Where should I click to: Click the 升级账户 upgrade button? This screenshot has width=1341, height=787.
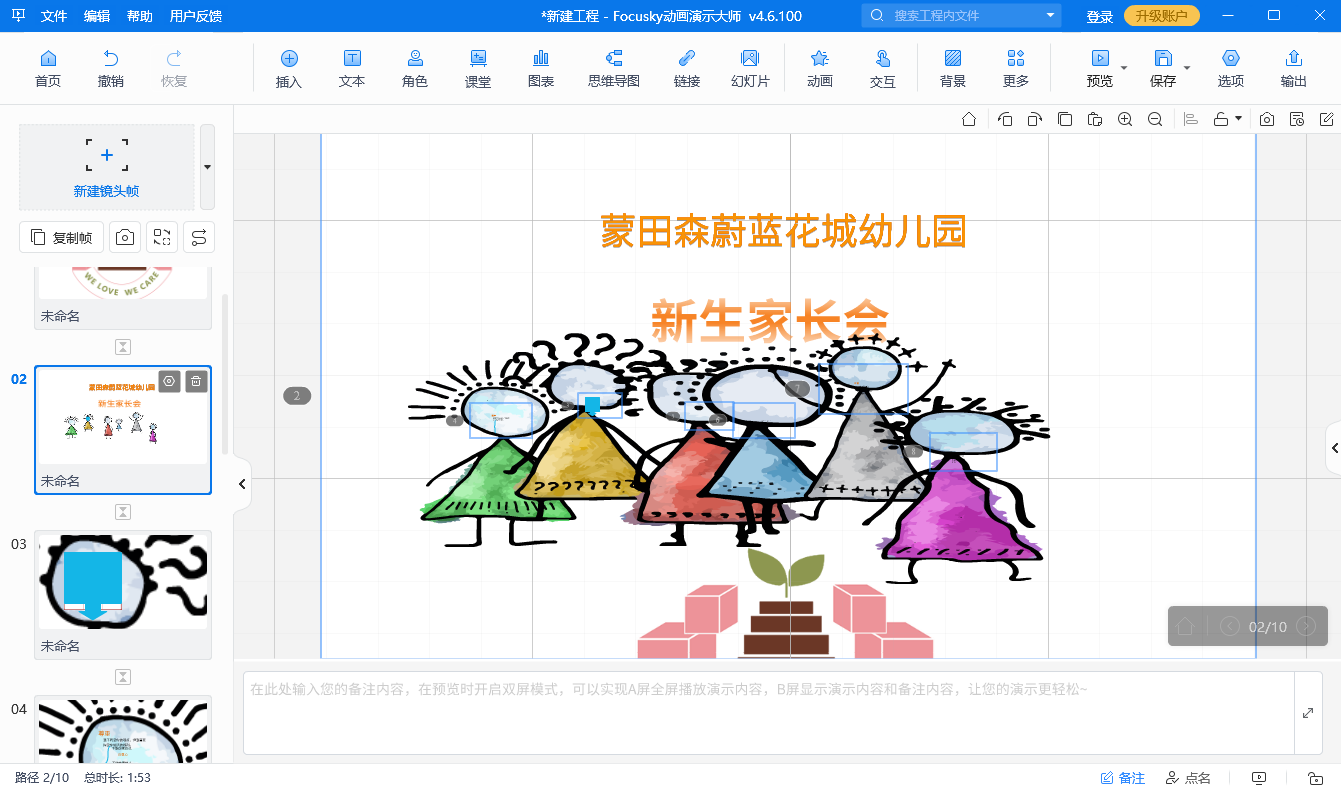point(1162,16)
